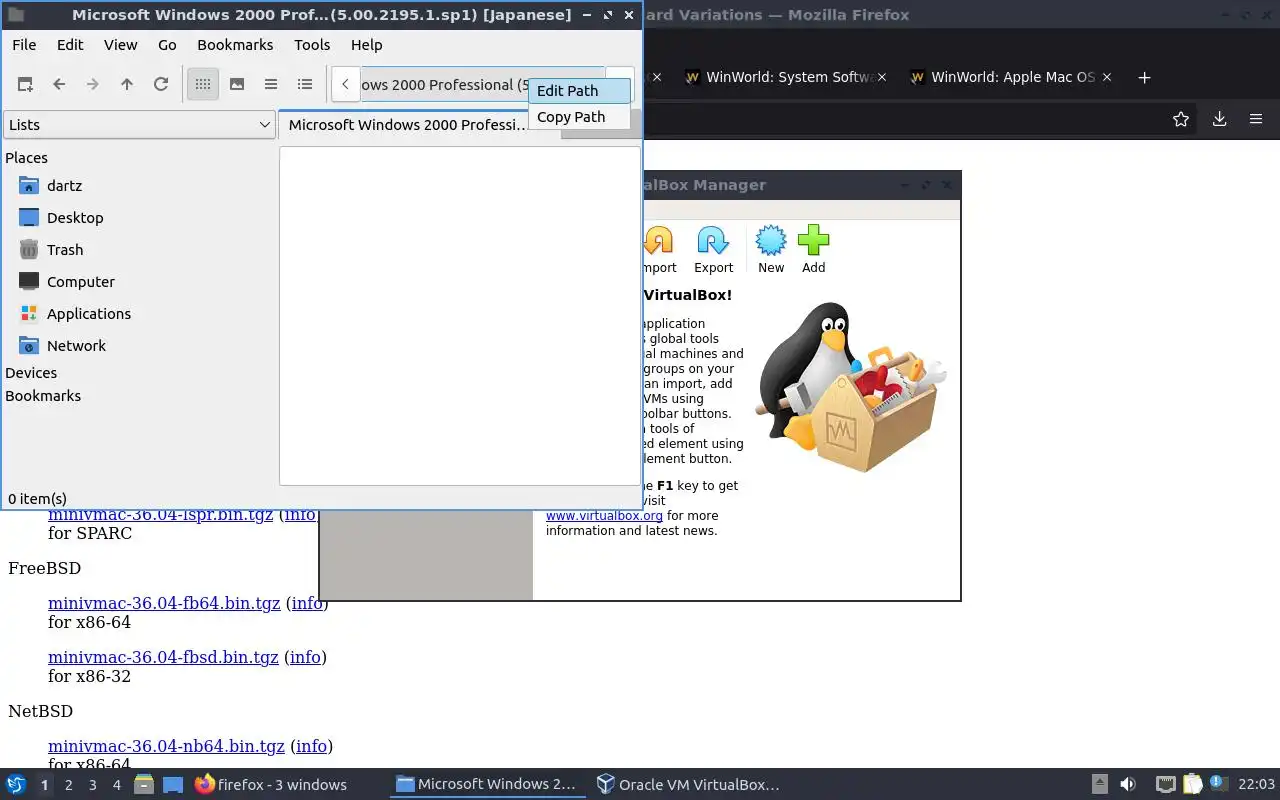Open Firefox hamburger application menu

(1256, 119)
